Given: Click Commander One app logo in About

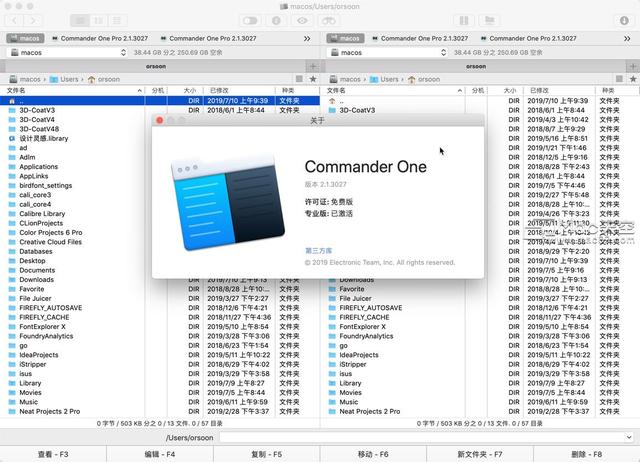Looking at the screenshot, I should 228,203.
